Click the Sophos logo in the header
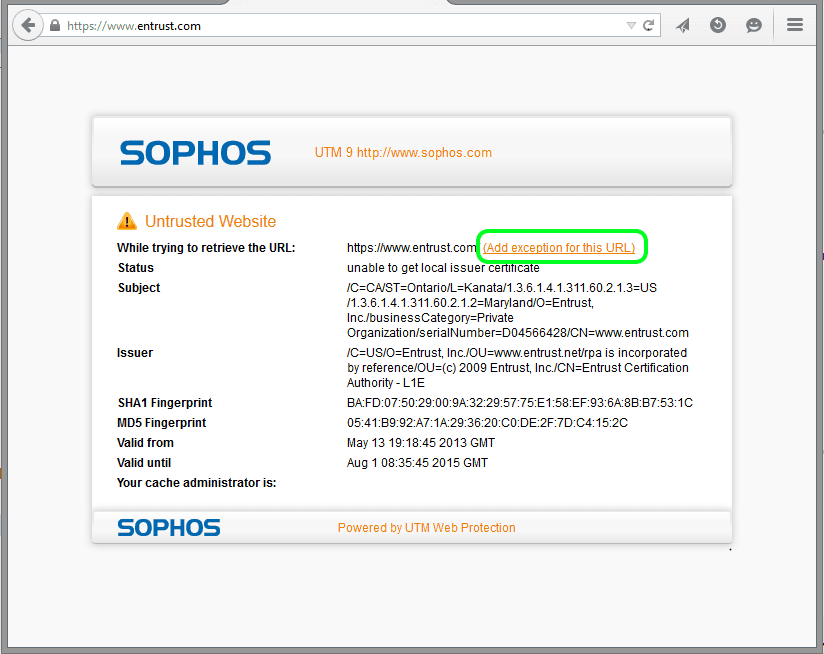This screenshot has width=824, height=654. click(195, 153)
